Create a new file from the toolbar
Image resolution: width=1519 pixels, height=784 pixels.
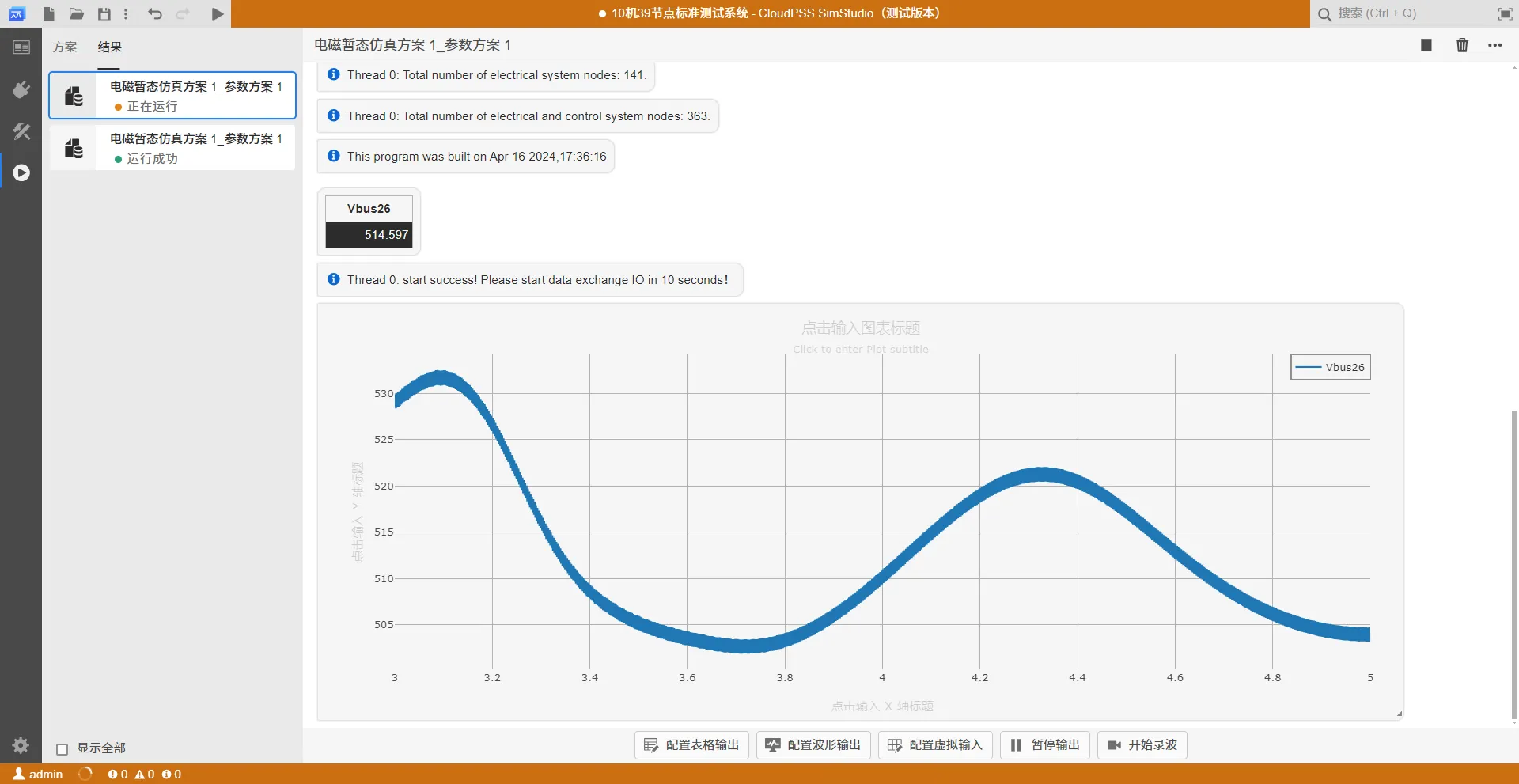pyautogui.click(x=48, y=13)
